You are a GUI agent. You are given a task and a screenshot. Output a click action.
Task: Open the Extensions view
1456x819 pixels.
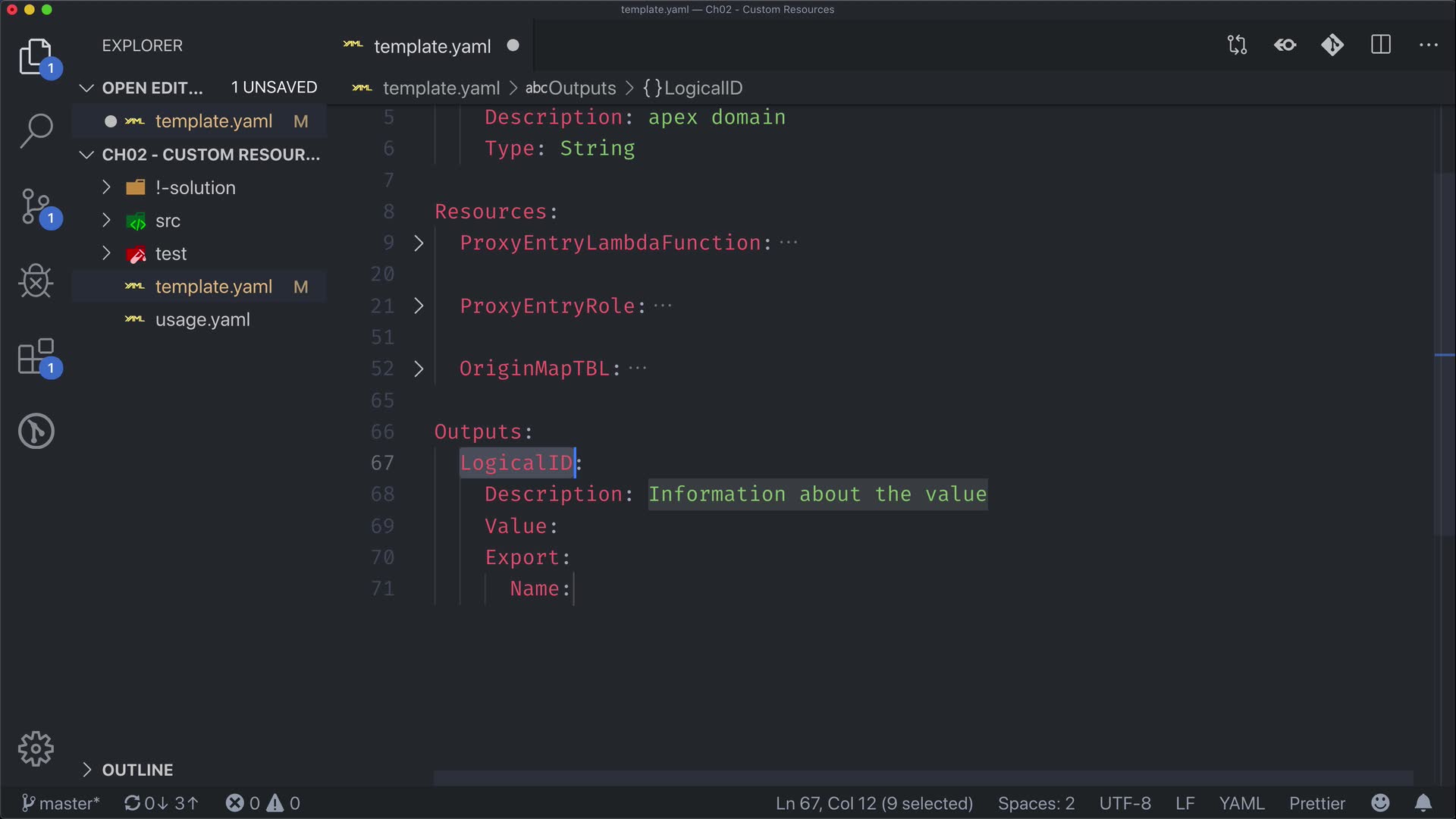(36, 356)
